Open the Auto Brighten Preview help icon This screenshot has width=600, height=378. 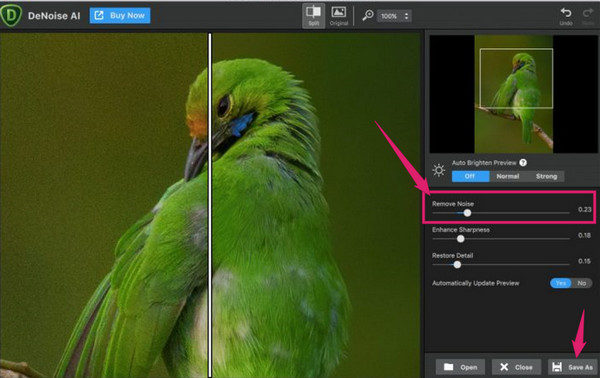click(x=523, y=163)
